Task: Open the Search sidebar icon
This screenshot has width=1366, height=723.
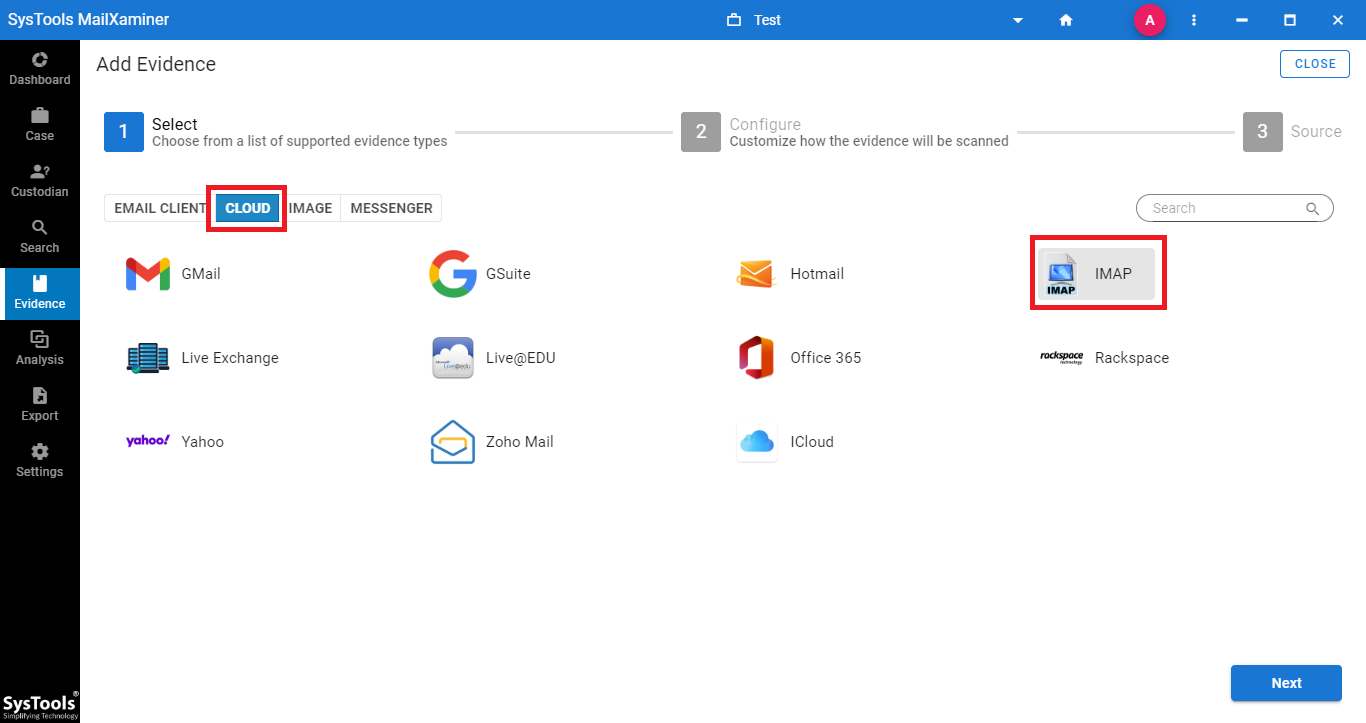Action: tap(40, 228)
